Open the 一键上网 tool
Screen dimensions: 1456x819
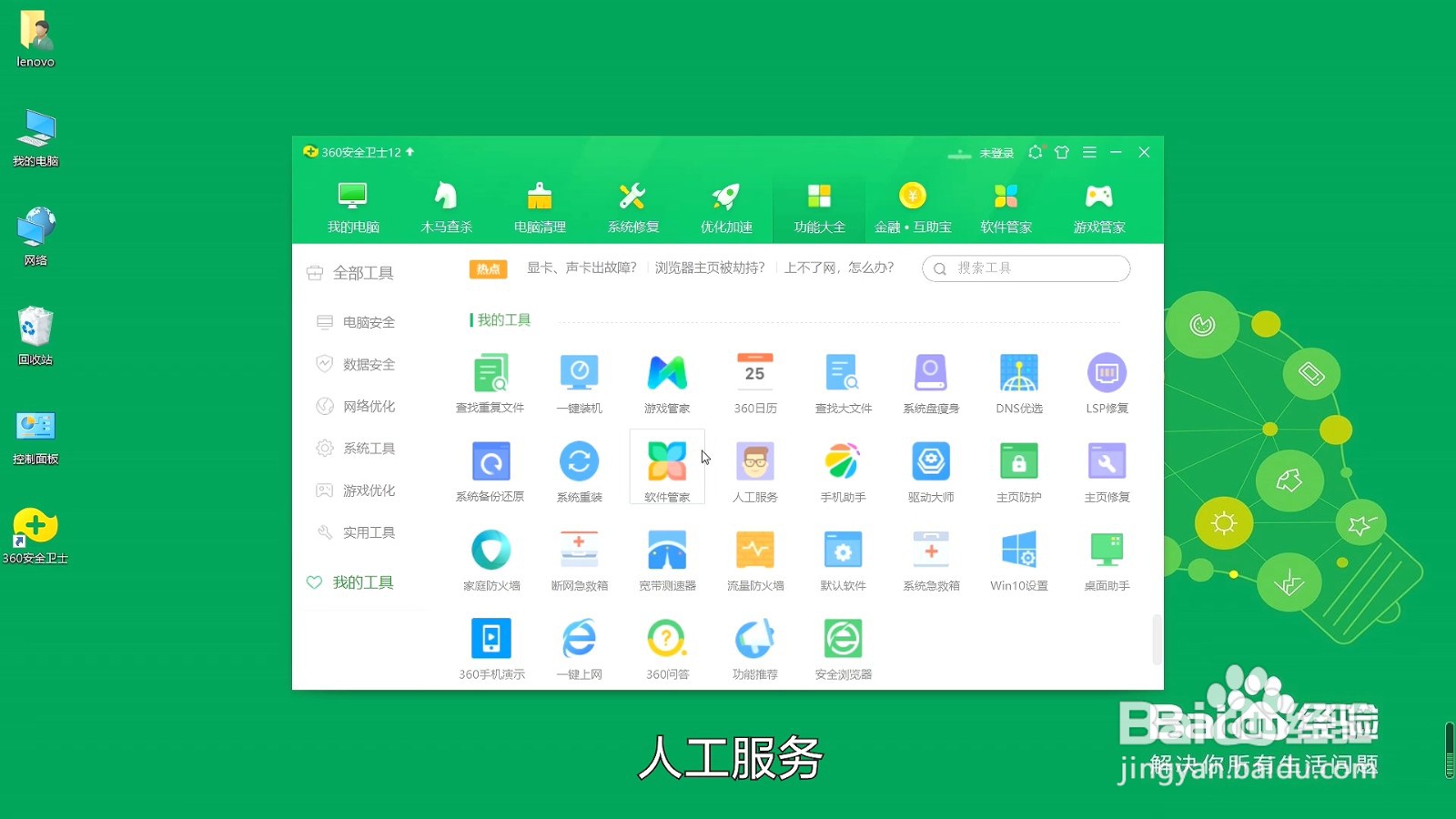pos(579,649)
